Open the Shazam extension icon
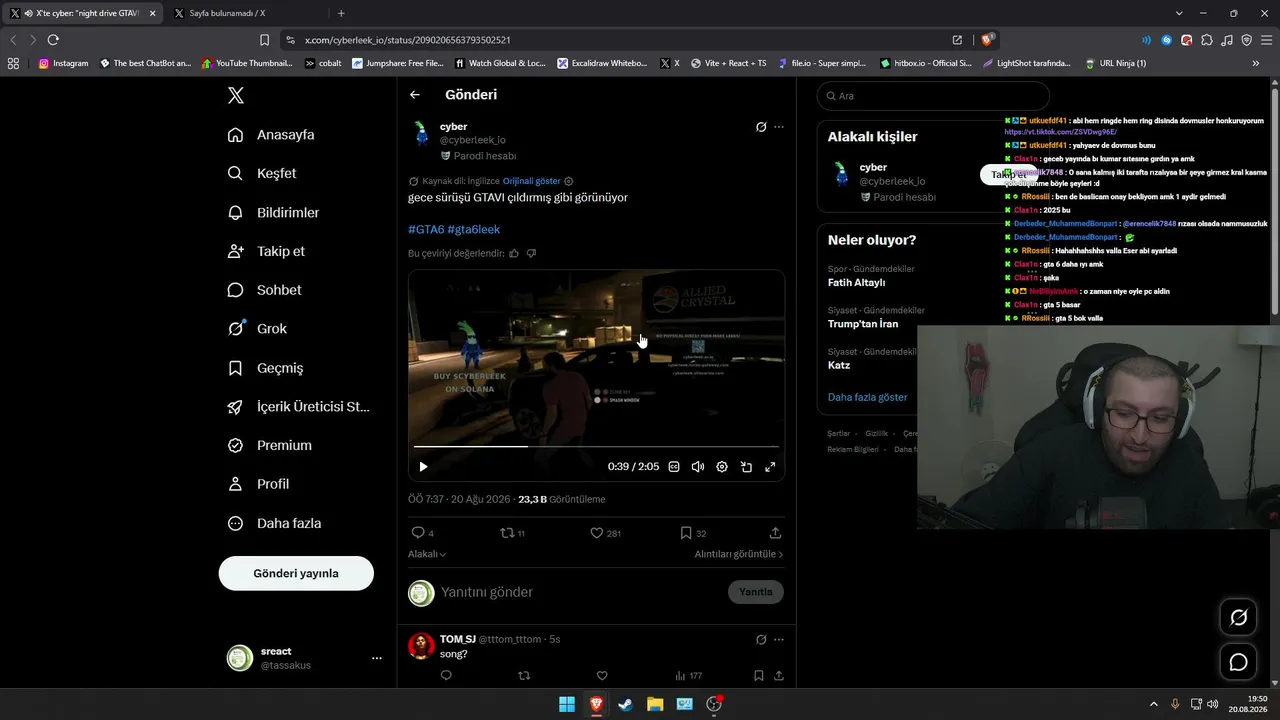 1166,40
